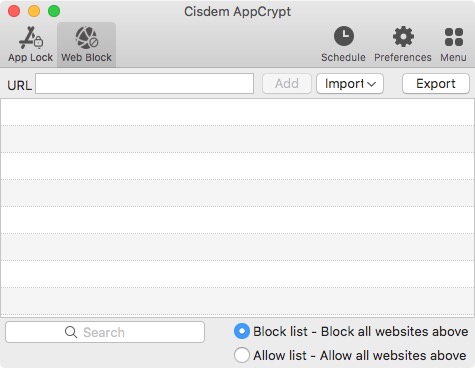475x368 pixels.
Task: Select the first empty row in website list
Action: tap(237, 112)
